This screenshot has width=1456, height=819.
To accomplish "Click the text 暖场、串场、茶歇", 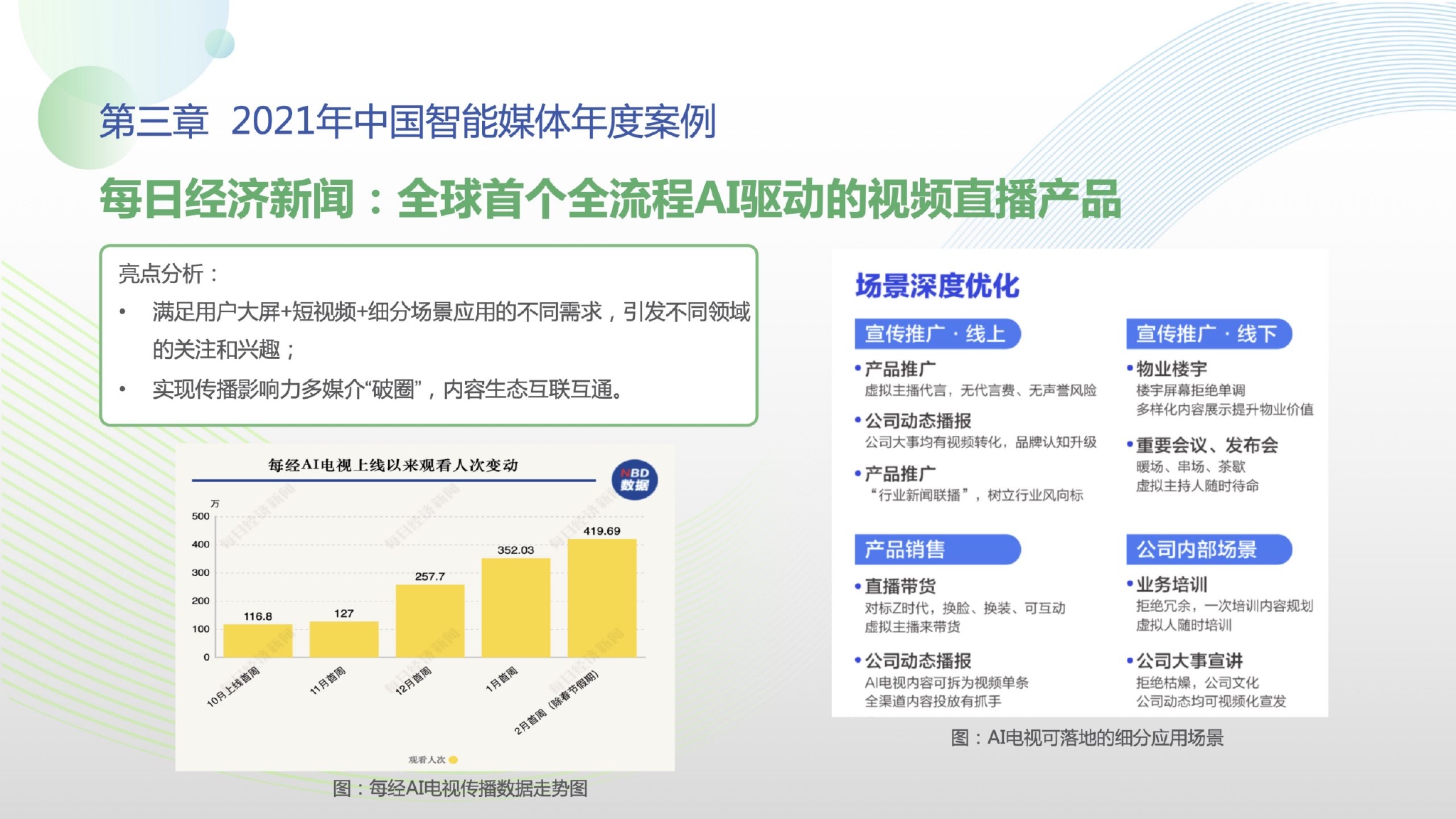I will pyautogui.click(x=1191, y=466).
